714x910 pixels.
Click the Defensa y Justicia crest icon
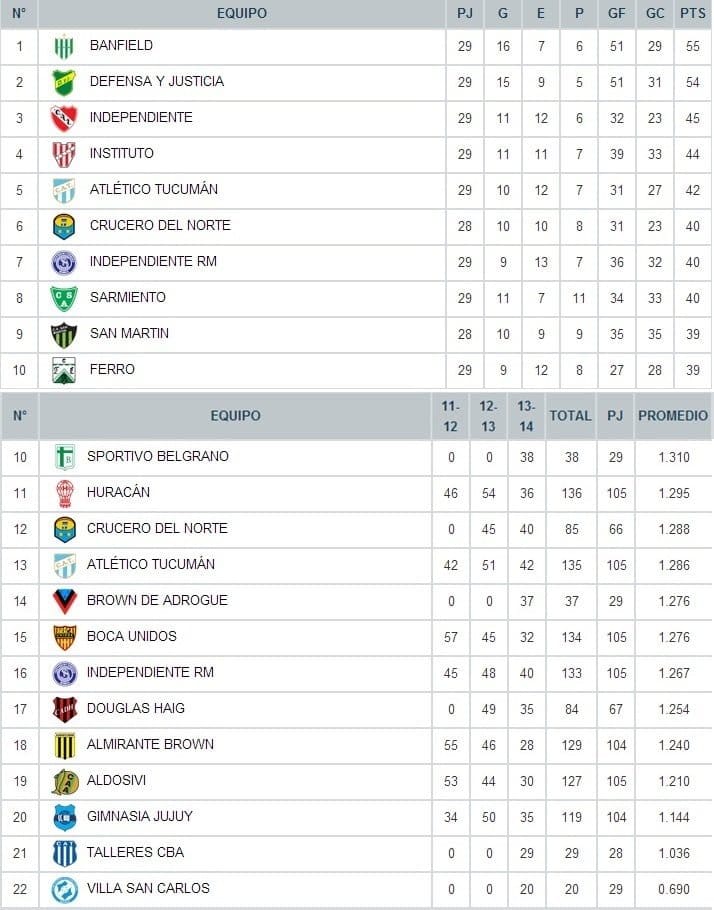click(64, 82)
